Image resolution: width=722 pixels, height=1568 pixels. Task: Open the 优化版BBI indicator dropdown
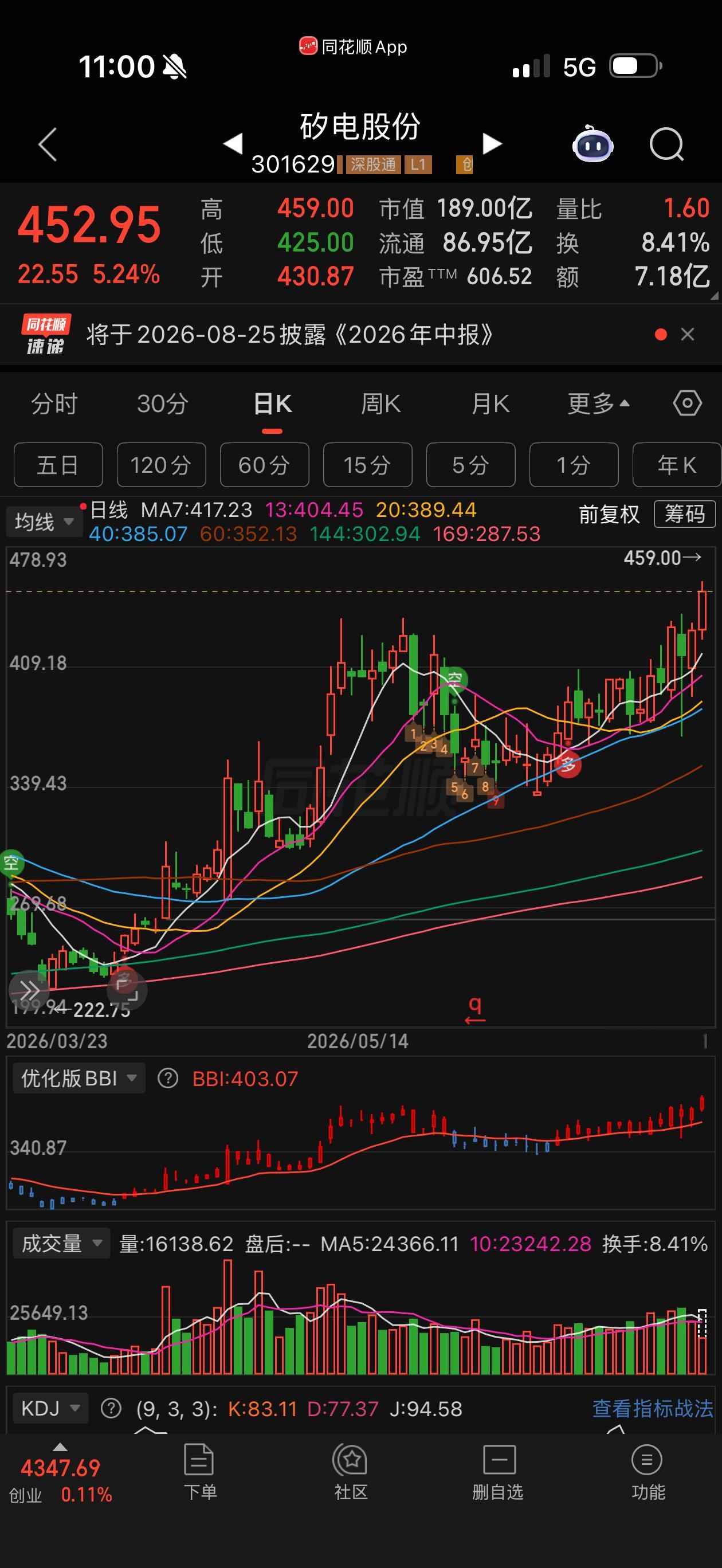point(79,1079)
